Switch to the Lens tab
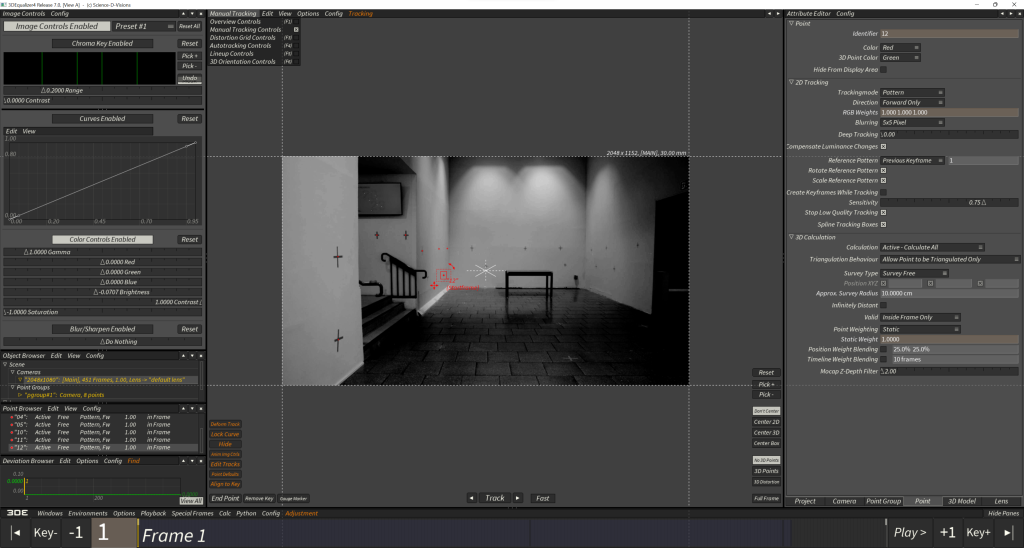The width and height of the screenshot is (1024, 548). point(1002,501)
